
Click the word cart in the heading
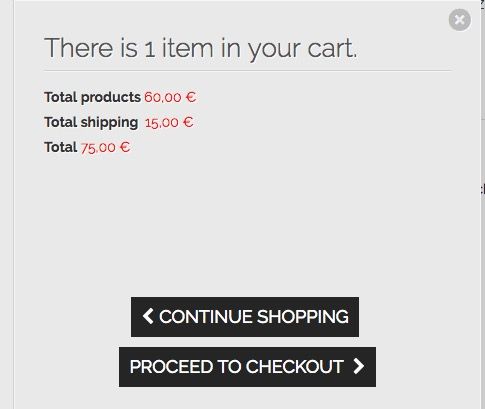(332, 49)
